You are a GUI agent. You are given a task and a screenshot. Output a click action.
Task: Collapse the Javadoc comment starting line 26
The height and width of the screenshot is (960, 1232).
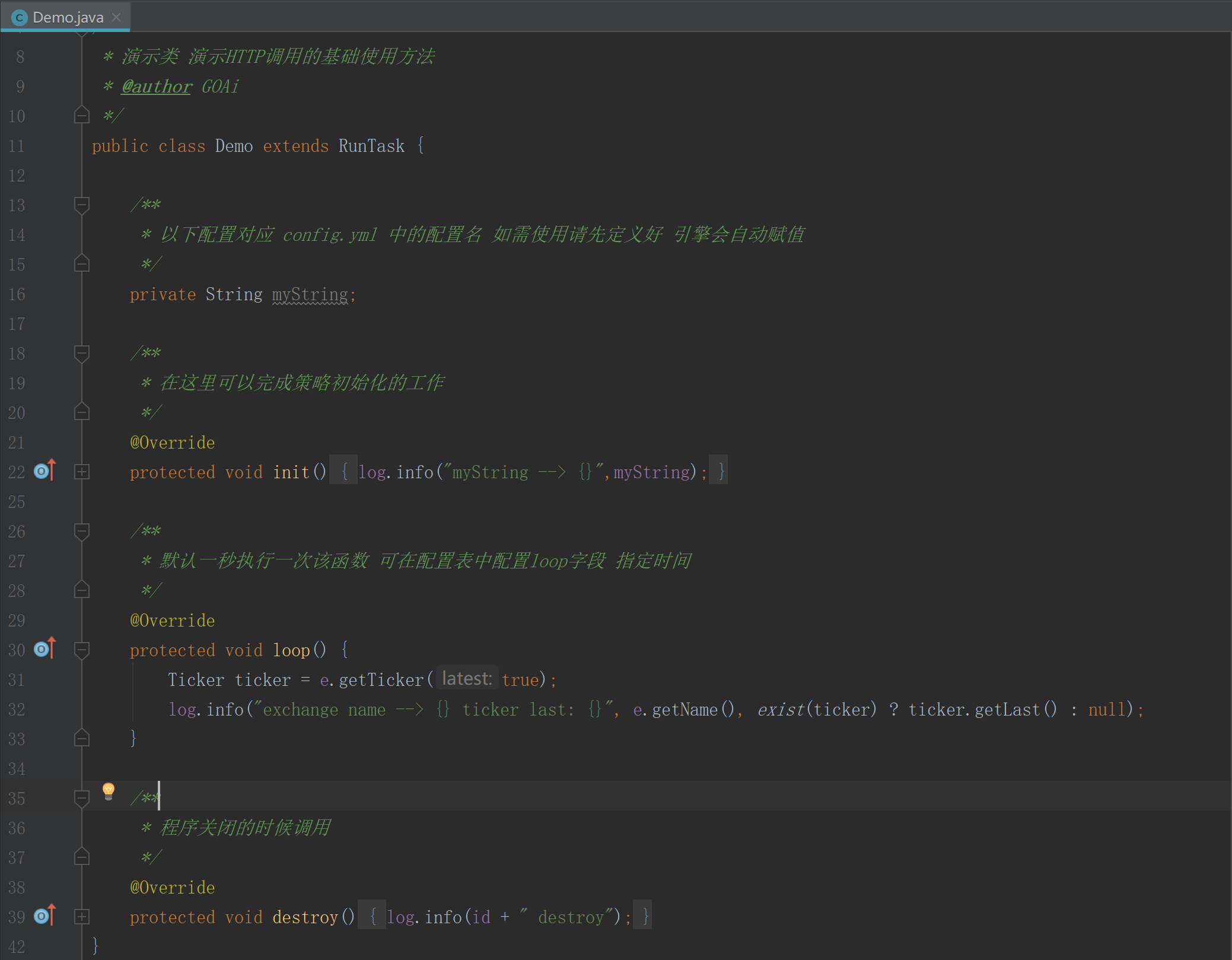tap(82, 531)
